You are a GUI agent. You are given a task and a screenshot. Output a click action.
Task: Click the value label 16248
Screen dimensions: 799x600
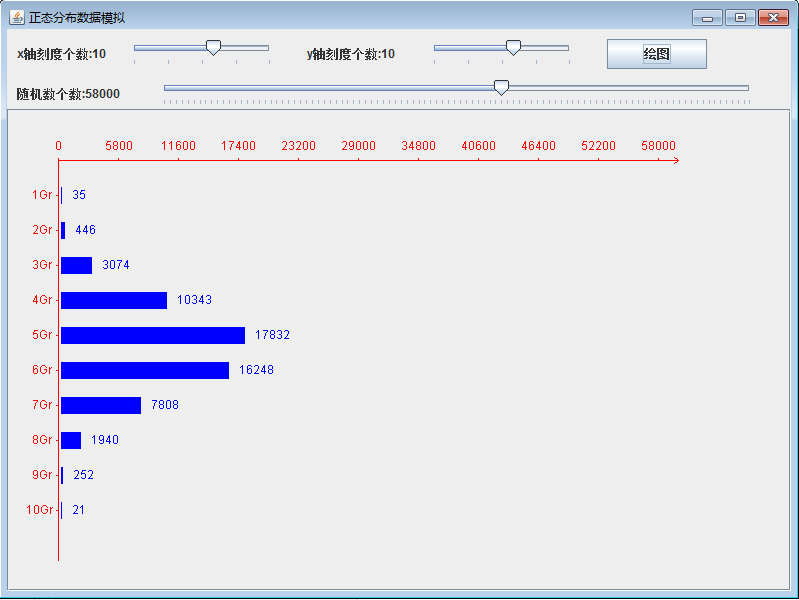pos(256,370)
